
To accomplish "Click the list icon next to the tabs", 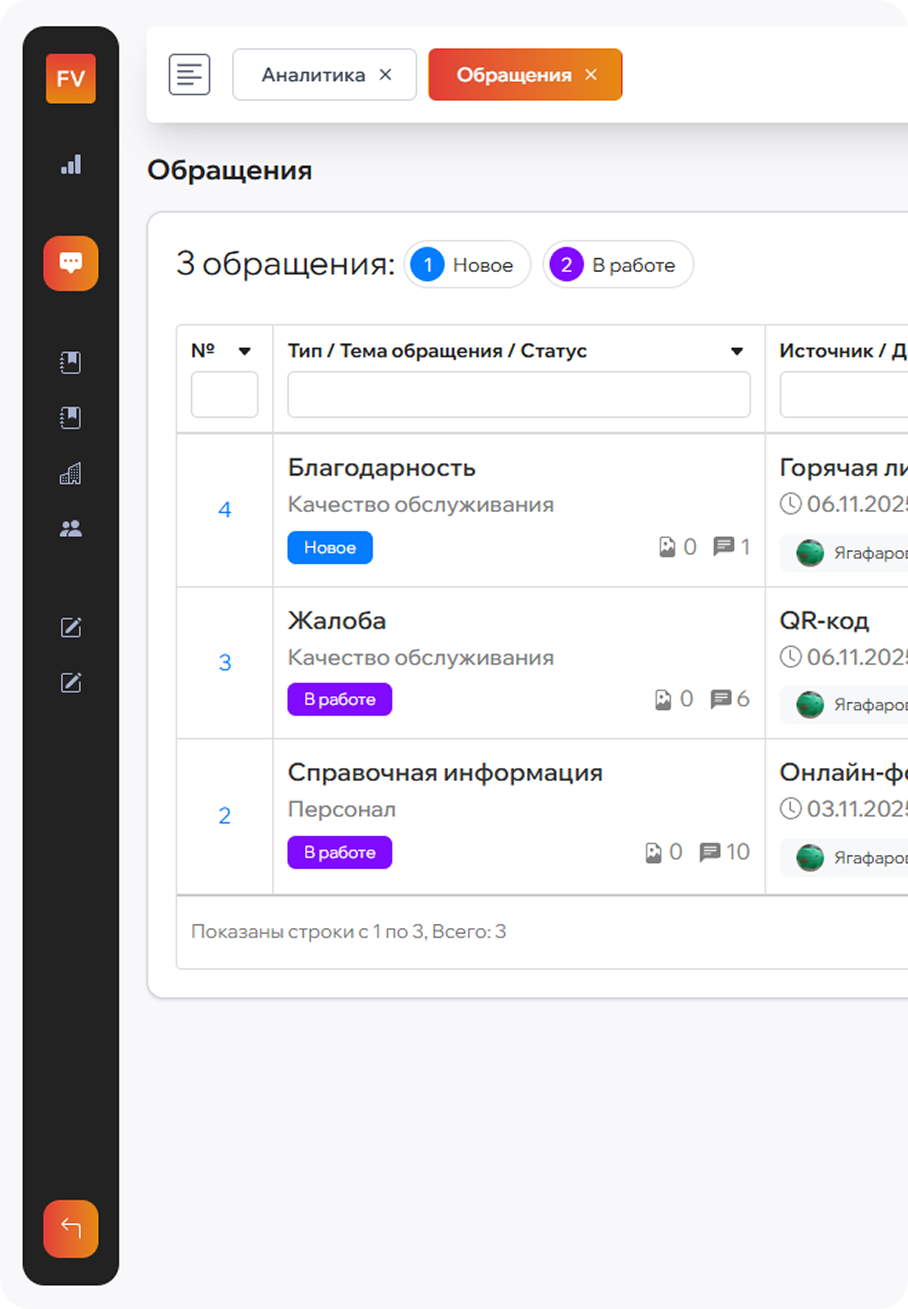I will tap(189, 74).
